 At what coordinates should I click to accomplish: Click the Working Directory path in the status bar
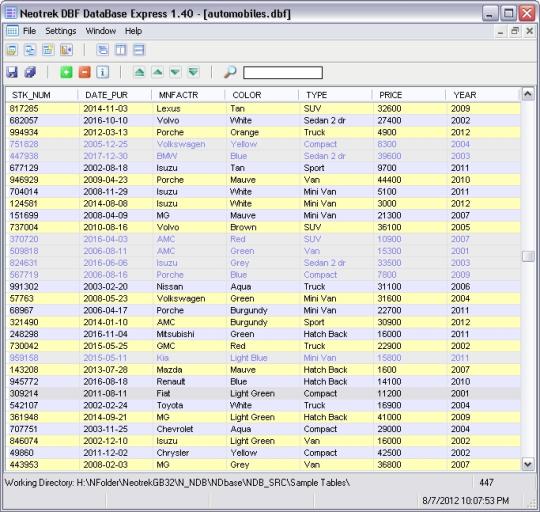tap(177, 483)
